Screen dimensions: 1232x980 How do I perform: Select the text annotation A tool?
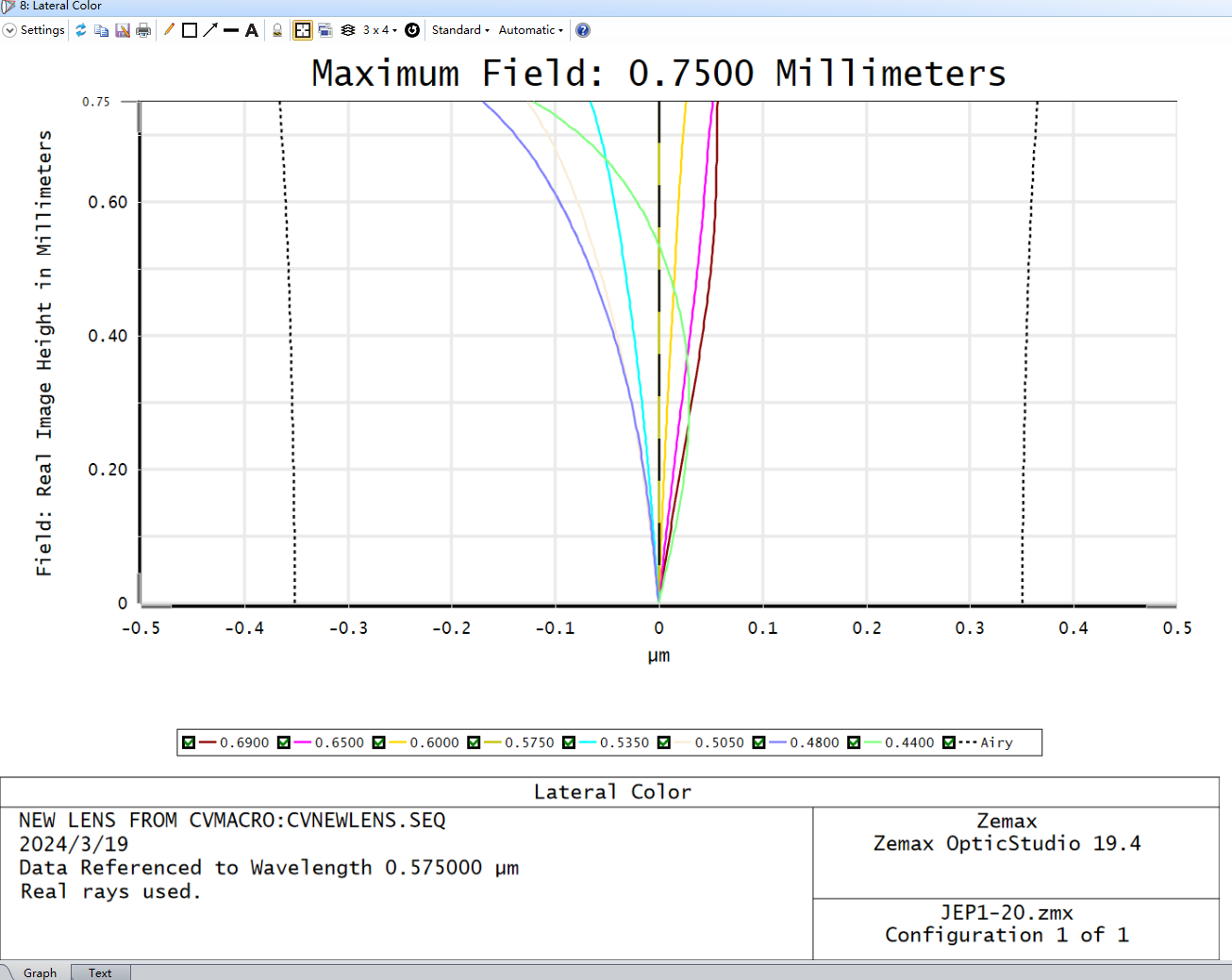pos(252,30)
